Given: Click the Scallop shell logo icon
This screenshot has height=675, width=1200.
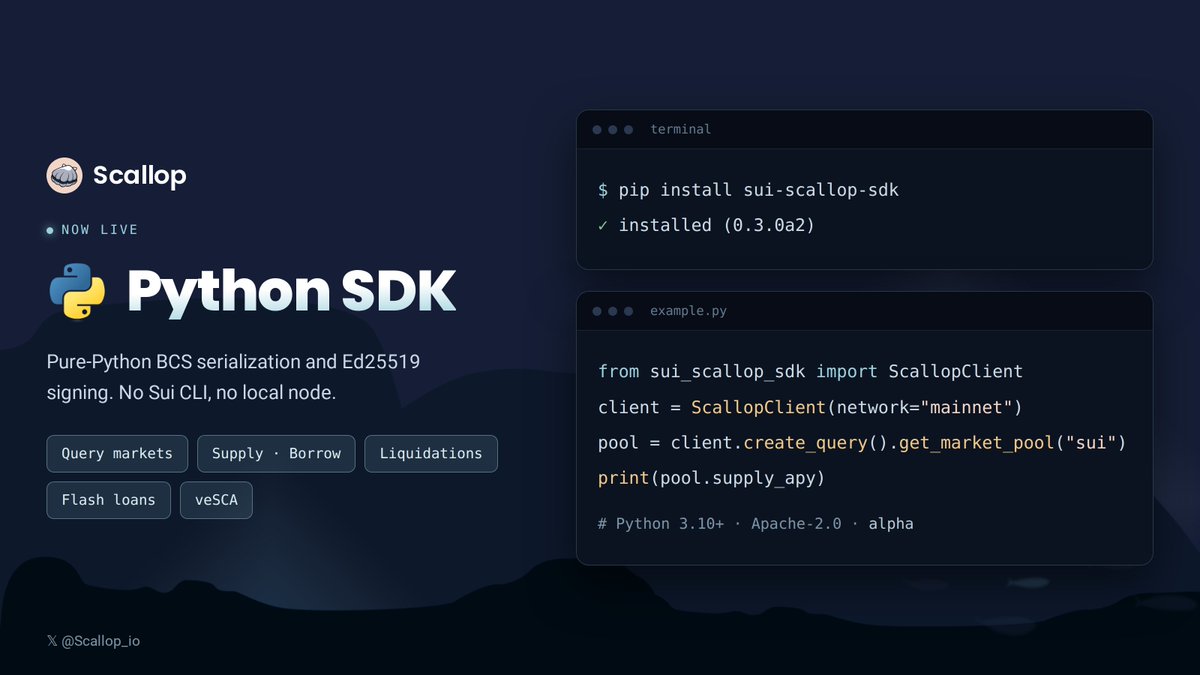Looking at the screenshot, I should [64, 175].
